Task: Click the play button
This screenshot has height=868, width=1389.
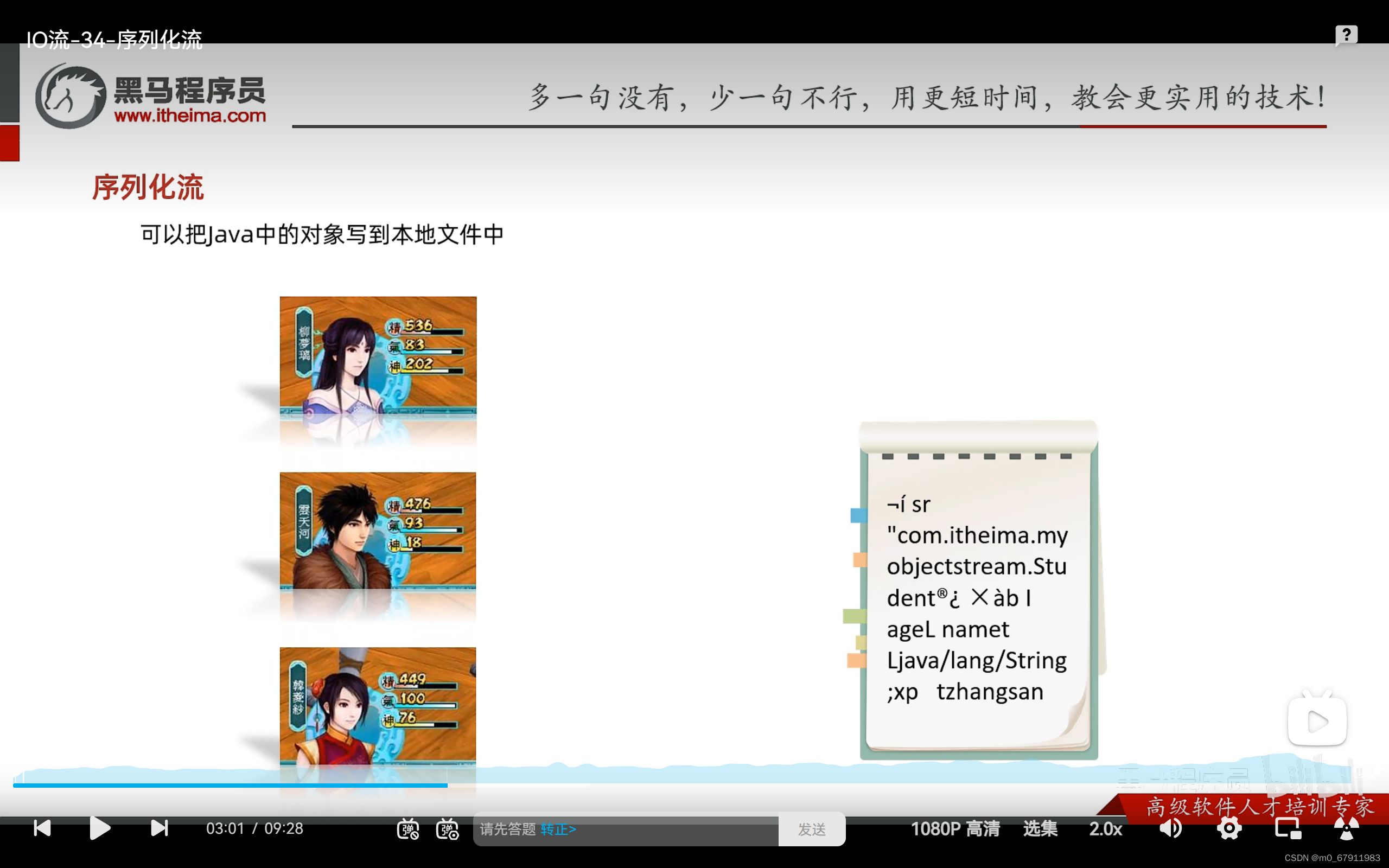Action: (100, 828)
